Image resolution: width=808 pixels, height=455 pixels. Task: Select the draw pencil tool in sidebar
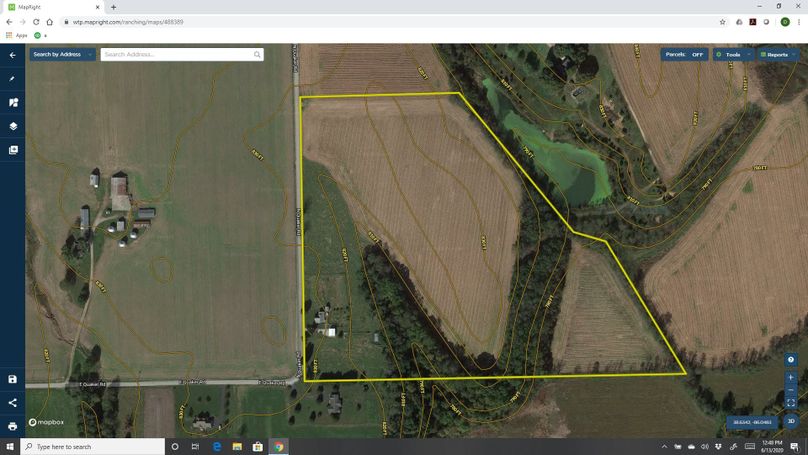[x=13, y=78]
